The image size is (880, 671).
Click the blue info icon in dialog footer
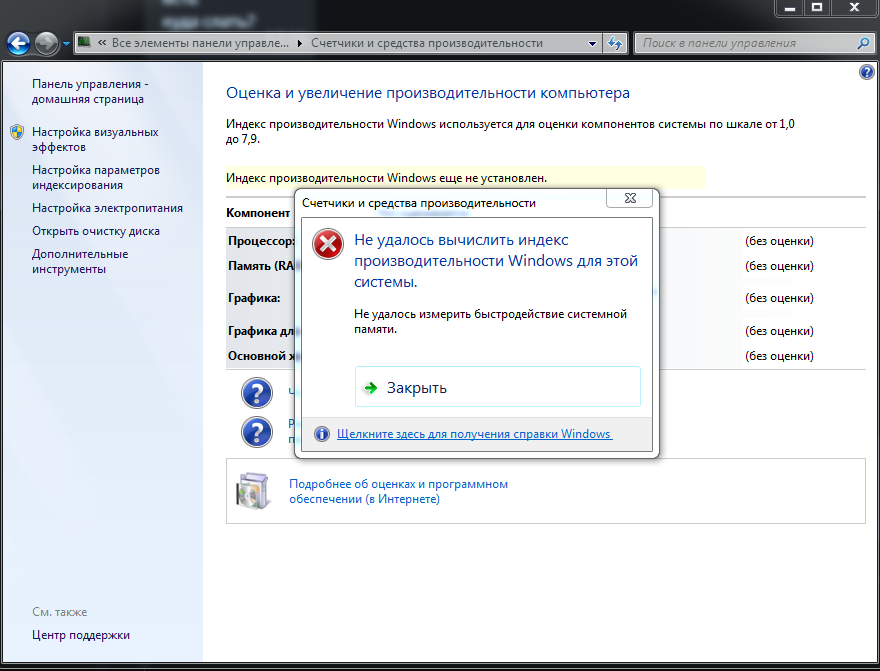(322, 434)
